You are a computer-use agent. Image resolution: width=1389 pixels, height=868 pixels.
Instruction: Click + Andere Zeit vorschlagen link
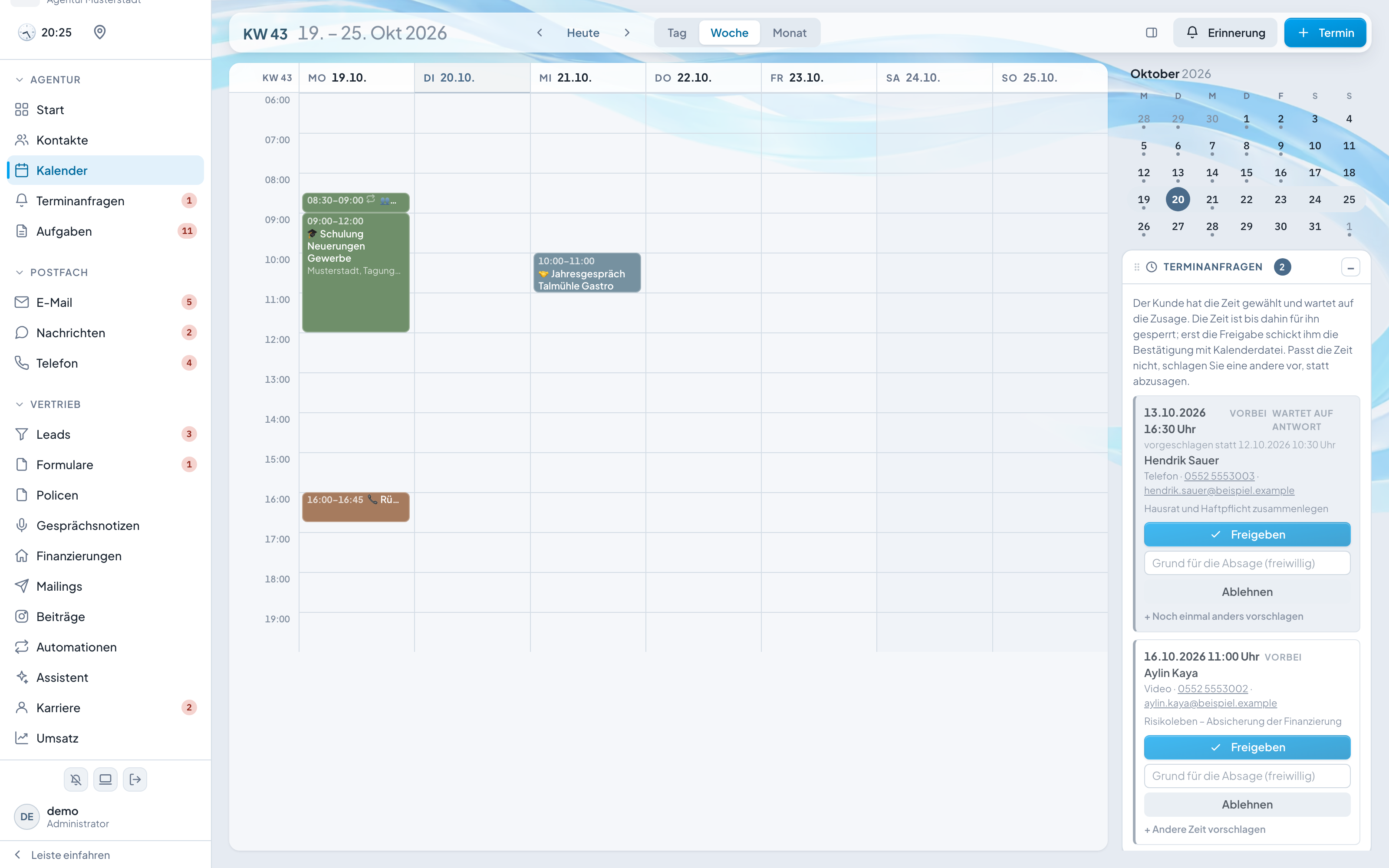[x=1204, y=829]
